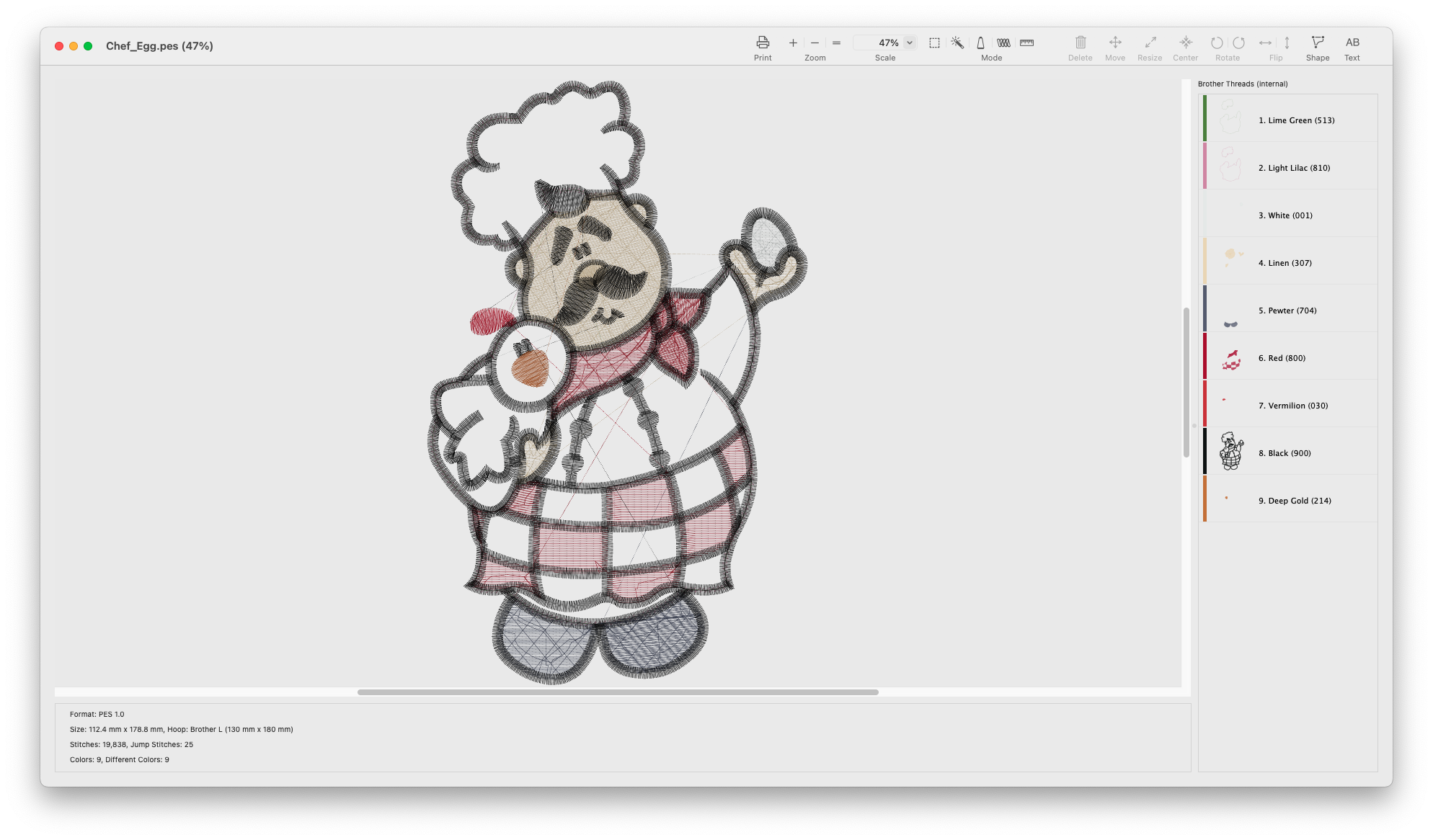Image resolution: width=1433 pixels, height=840 pixels.
Task: Open the scale percentage dropdown arrow
Action: coord(910,43)
